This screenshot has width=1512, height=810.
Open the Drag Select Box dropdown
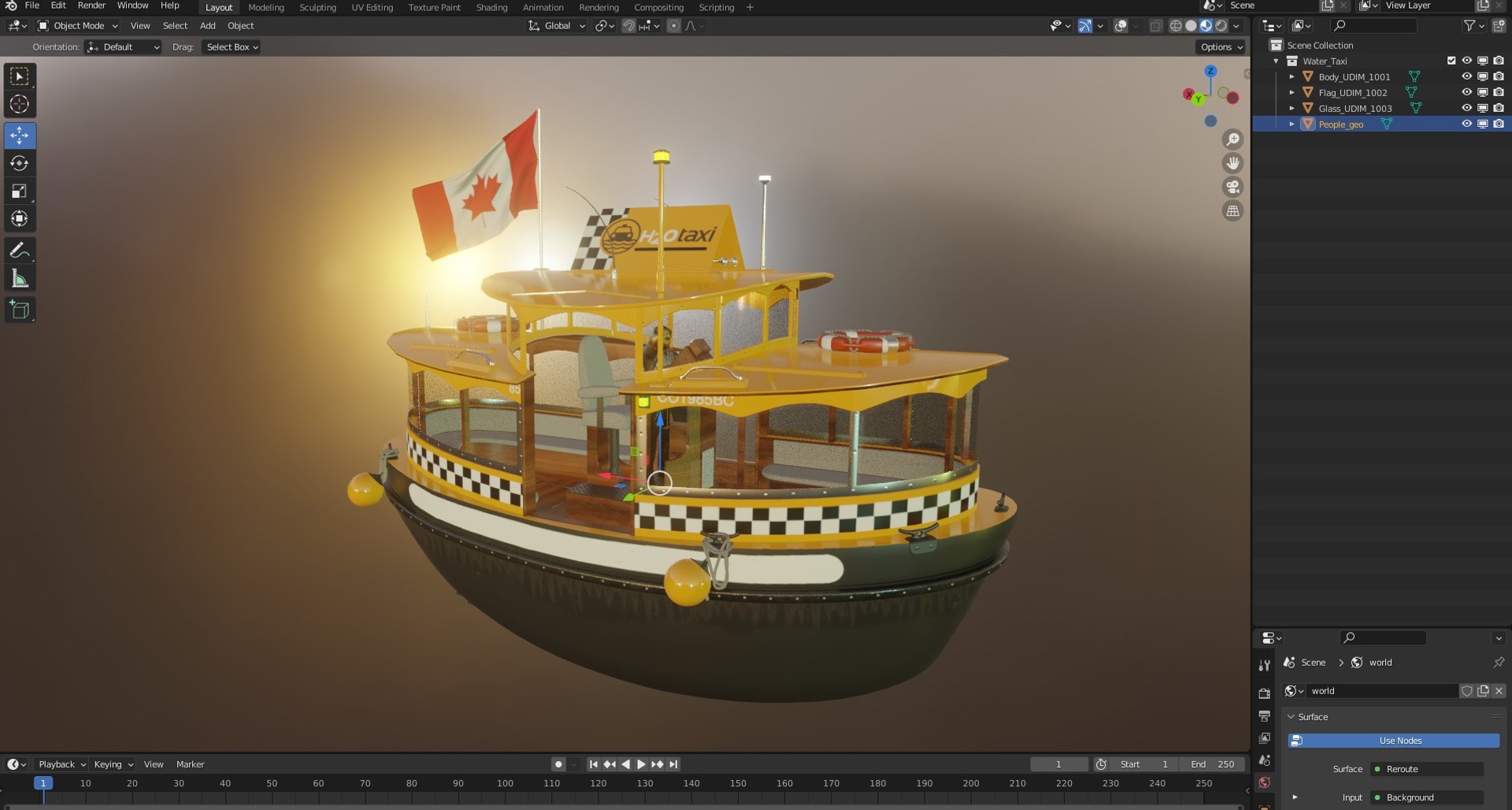232,47
